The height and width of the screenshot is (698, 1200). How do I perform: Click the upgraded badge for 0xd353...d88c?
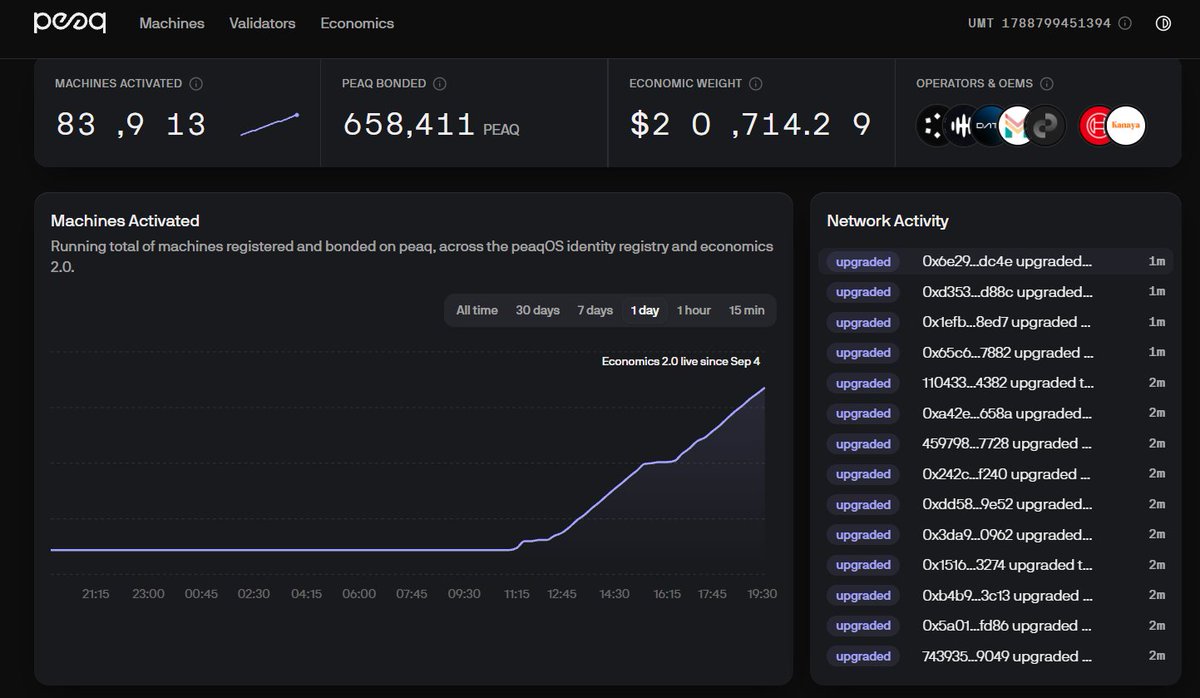[863, 292]
